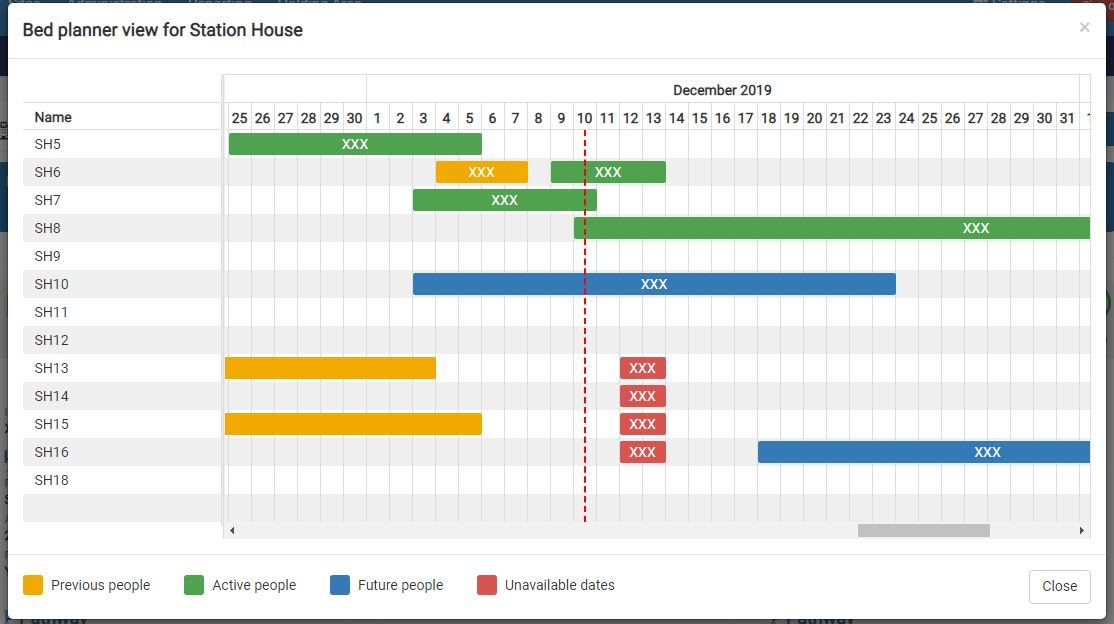The width and height of the screenshot is (1114, 624).
Task: Select the blue SH10 future booking bar
Action: coord(654,284)
